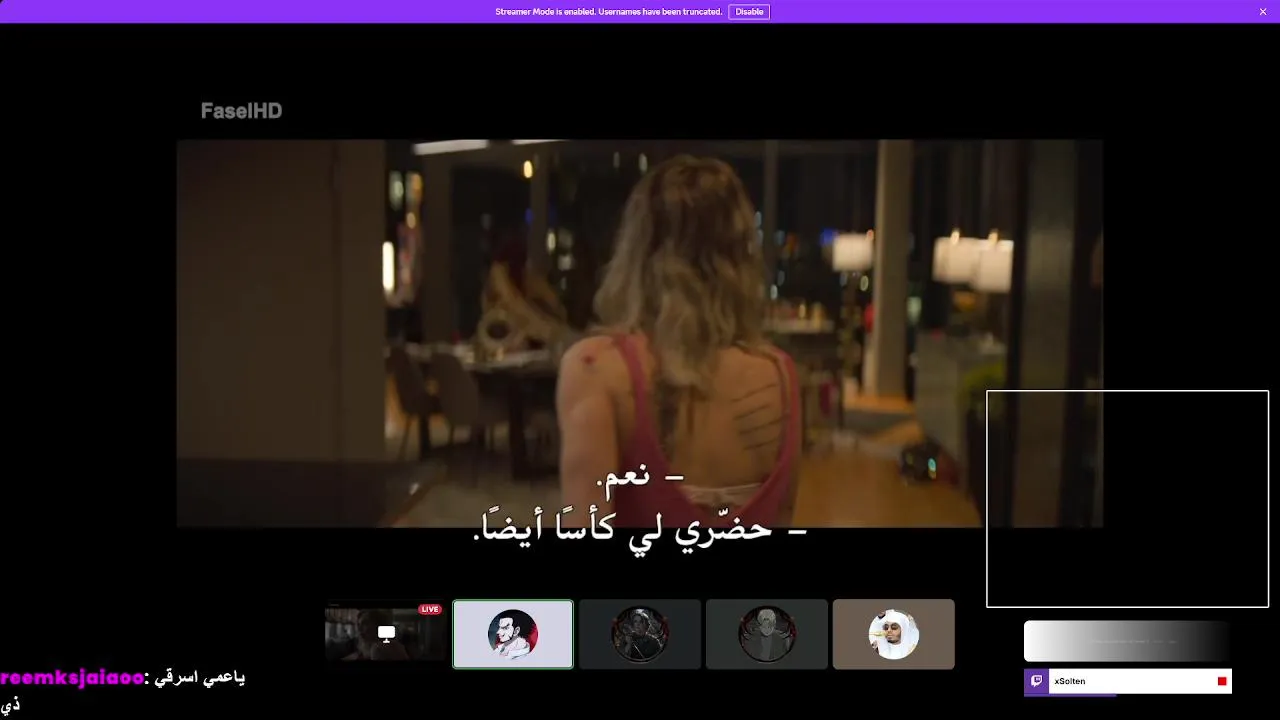
Task: Dismiss the Streamer Mode banner
Action: [x=1263, y=12]
